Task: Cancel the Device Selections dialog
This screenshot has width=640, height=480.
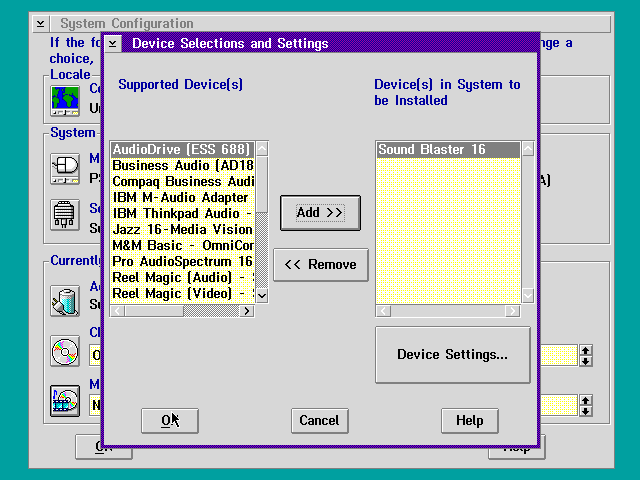Action: click(320, 420)
